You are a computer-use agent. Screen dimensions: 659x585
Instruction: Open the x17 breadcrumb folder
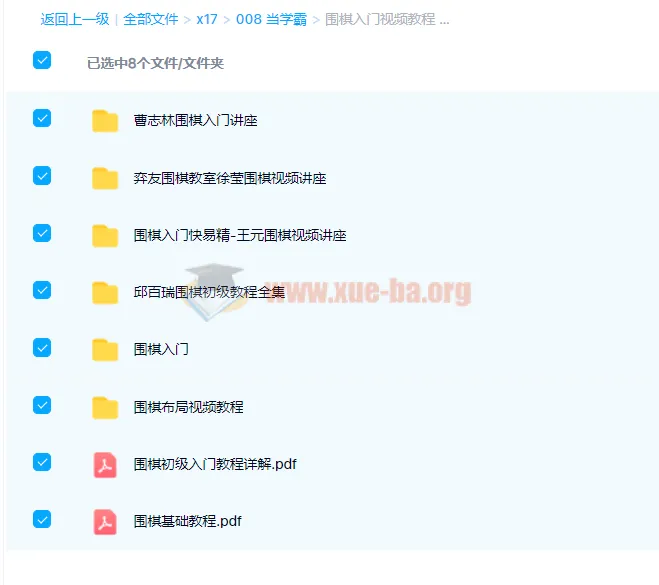click(x=207, y=19)
